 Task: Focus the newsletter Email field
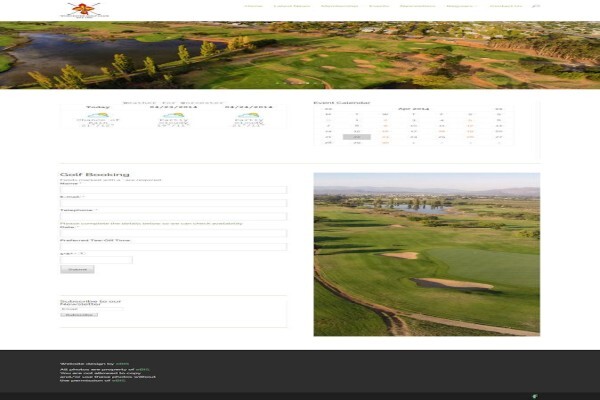[x=92, y=309]
